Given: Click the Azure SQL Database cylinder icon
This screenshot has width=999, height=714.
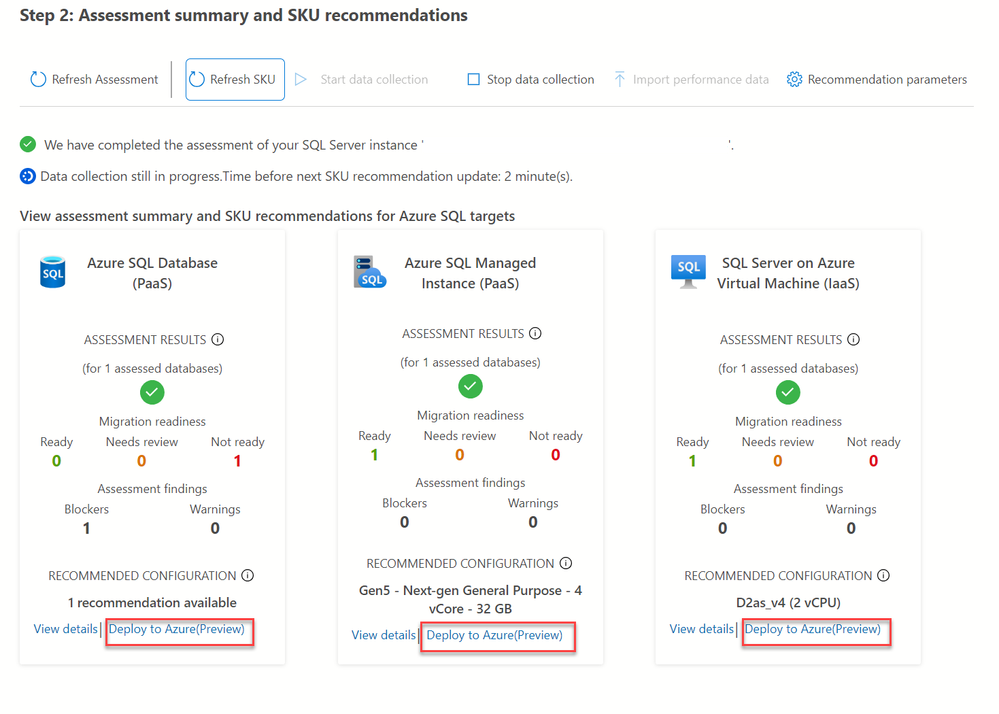Looking at the screenshot, I should pos(52,273).
